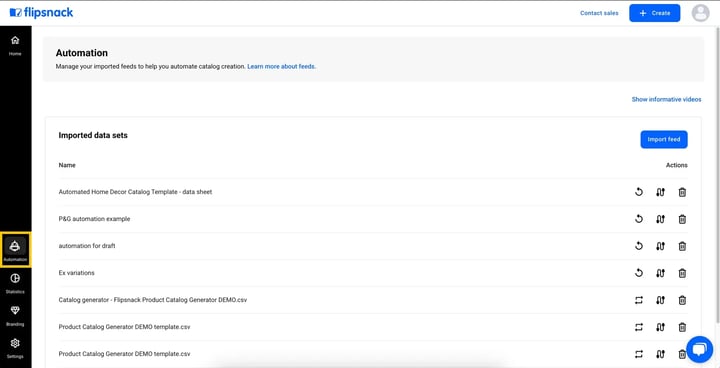Open the Branding sidebar section
The width and height of the screenshot is (720, 368).
pyautogui.click(x=15, y=316)
